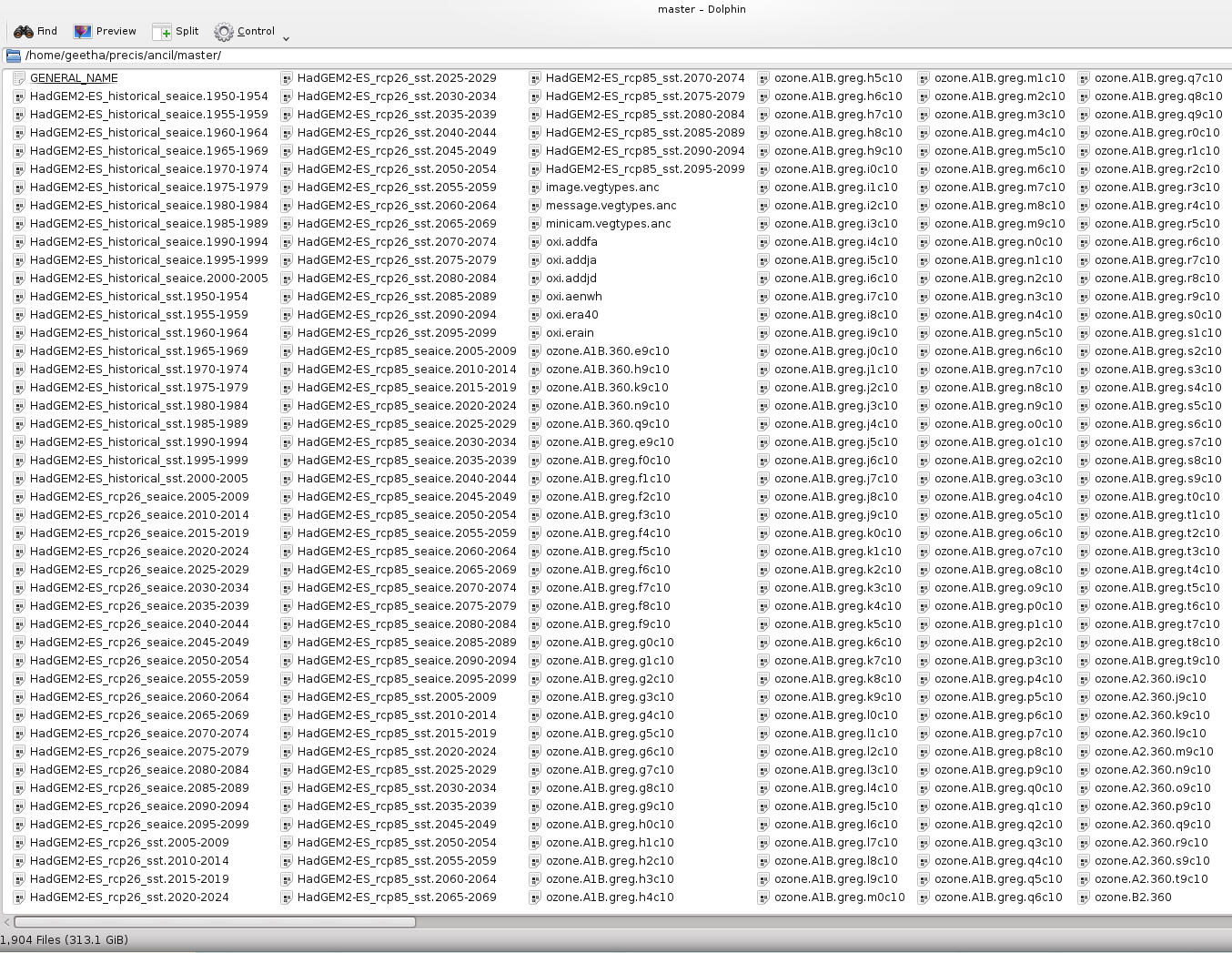Select file ozone.A1B.greg.n0c10
The image size is (1232, 953).
pyautogui.click(x=998, y=242)
